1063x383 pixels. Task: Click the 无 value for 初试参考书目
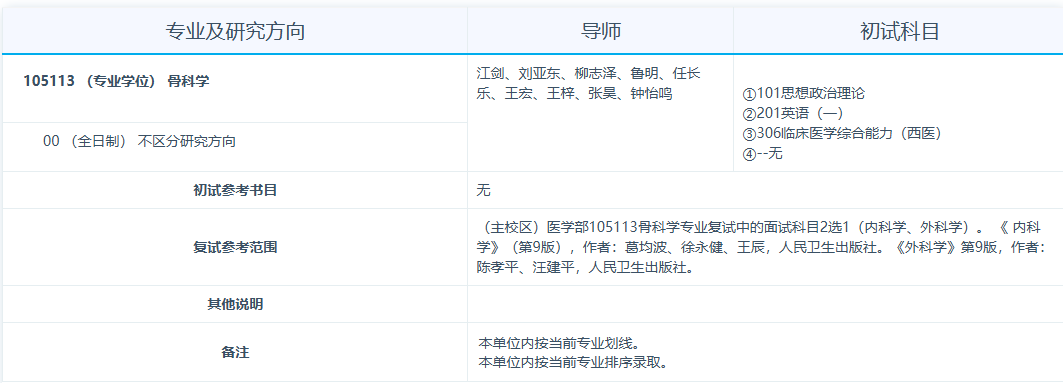coord(483,190)
